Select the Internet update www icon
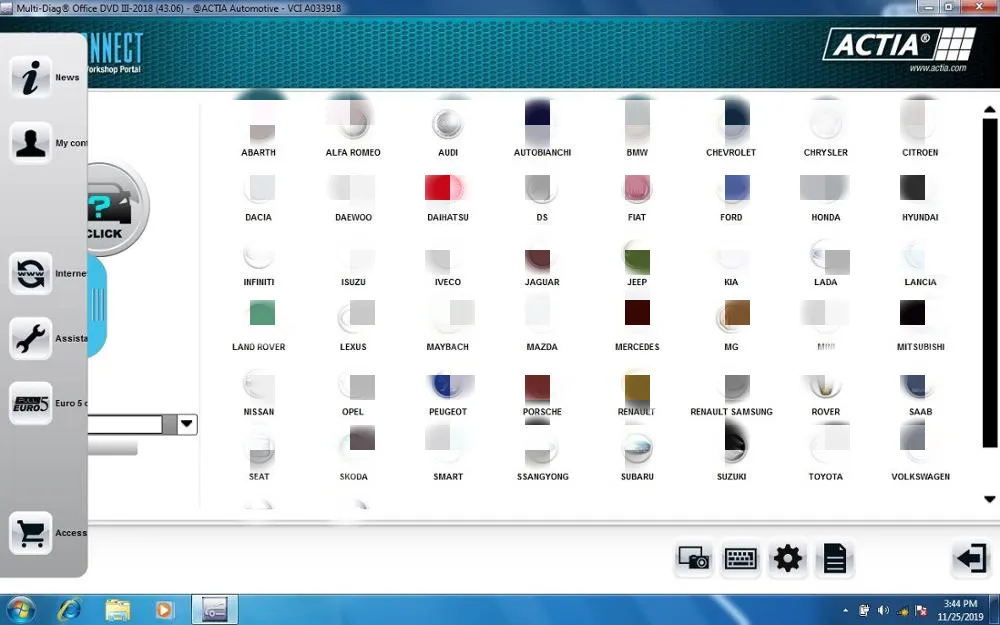Image resolution: width=1000 pixels, height=625 pixels. click(x=30, y=274)
